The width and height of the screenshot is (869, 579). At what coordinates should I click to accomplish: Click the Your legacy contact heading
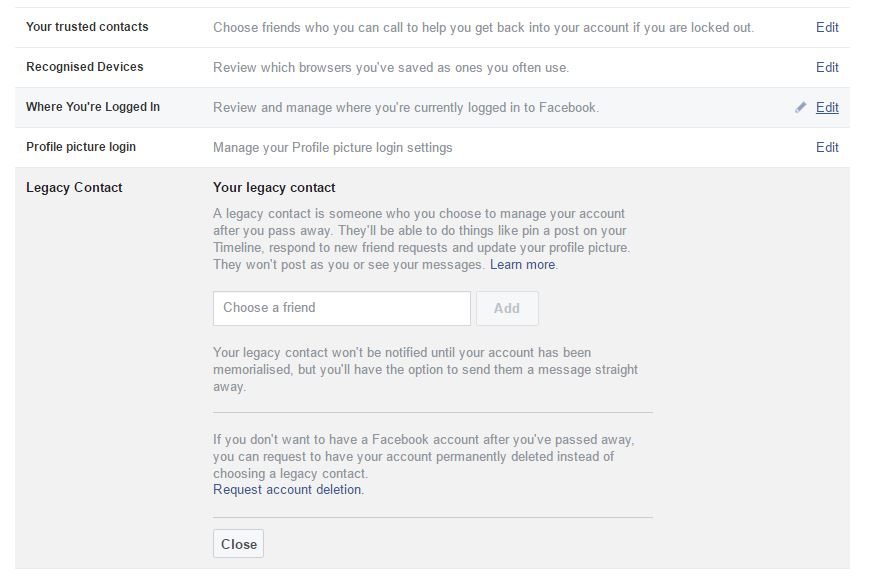coord(274,187)
